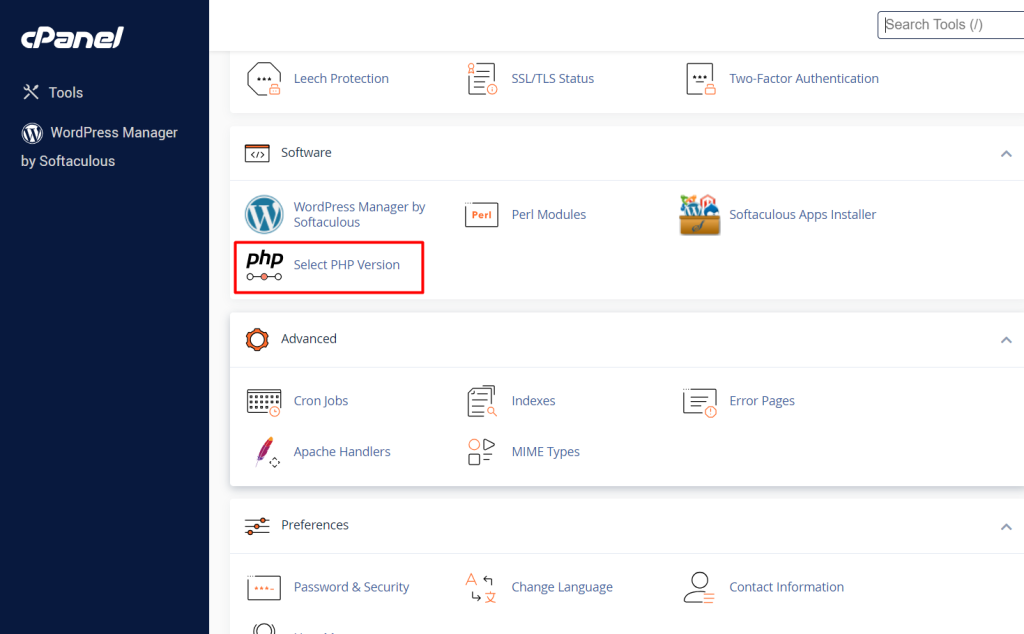
Task: Open WordPress Manager by Softaculous sidebar item
Action: pyautogui.click(x=99, y=146)
